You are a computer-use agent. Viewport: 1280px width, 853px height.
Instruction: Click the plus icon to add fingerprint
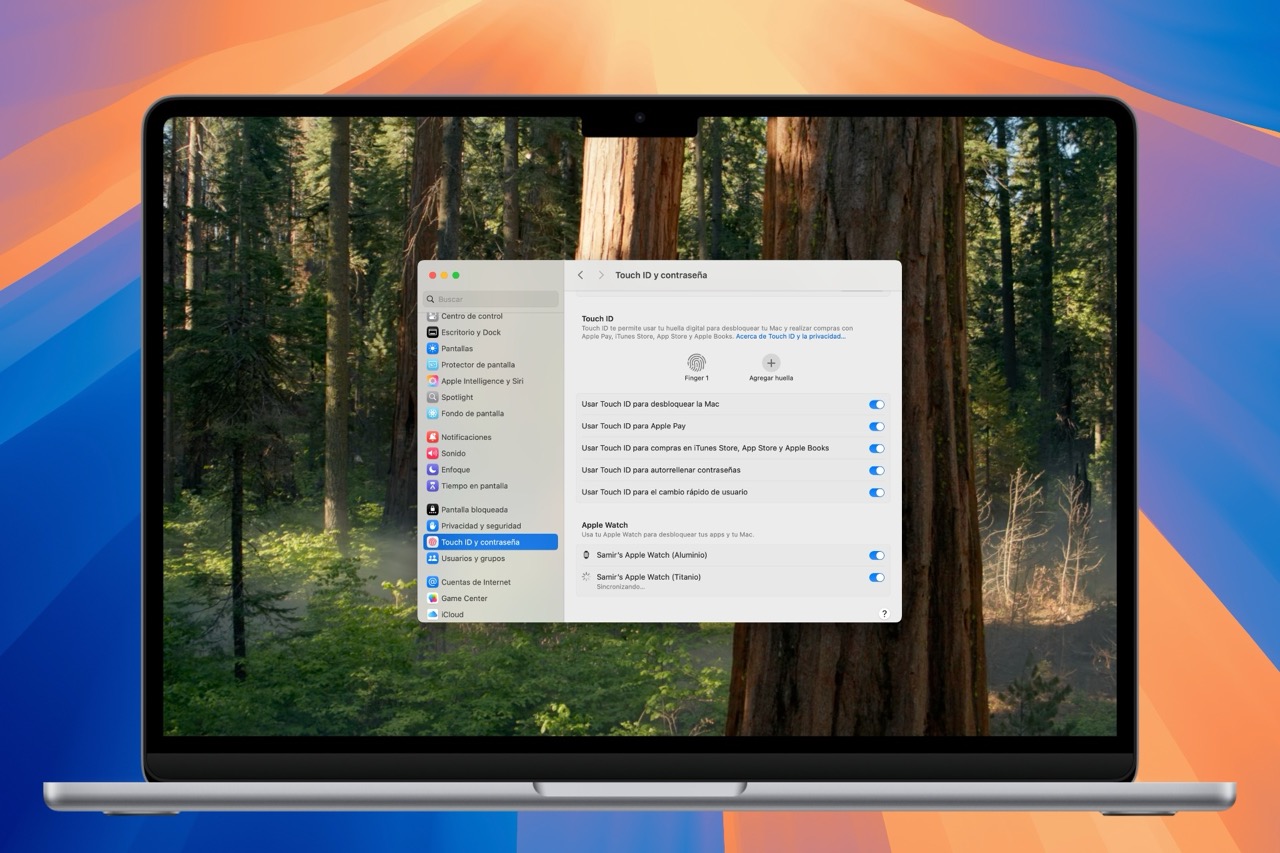(771, 363)
